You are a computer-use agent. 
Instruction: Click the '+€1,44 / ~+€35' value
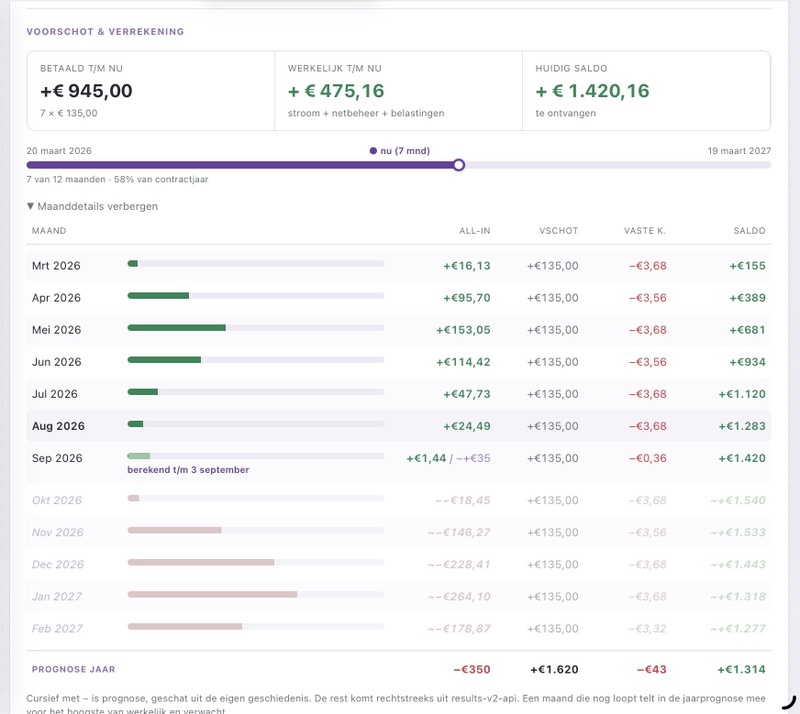448,458
